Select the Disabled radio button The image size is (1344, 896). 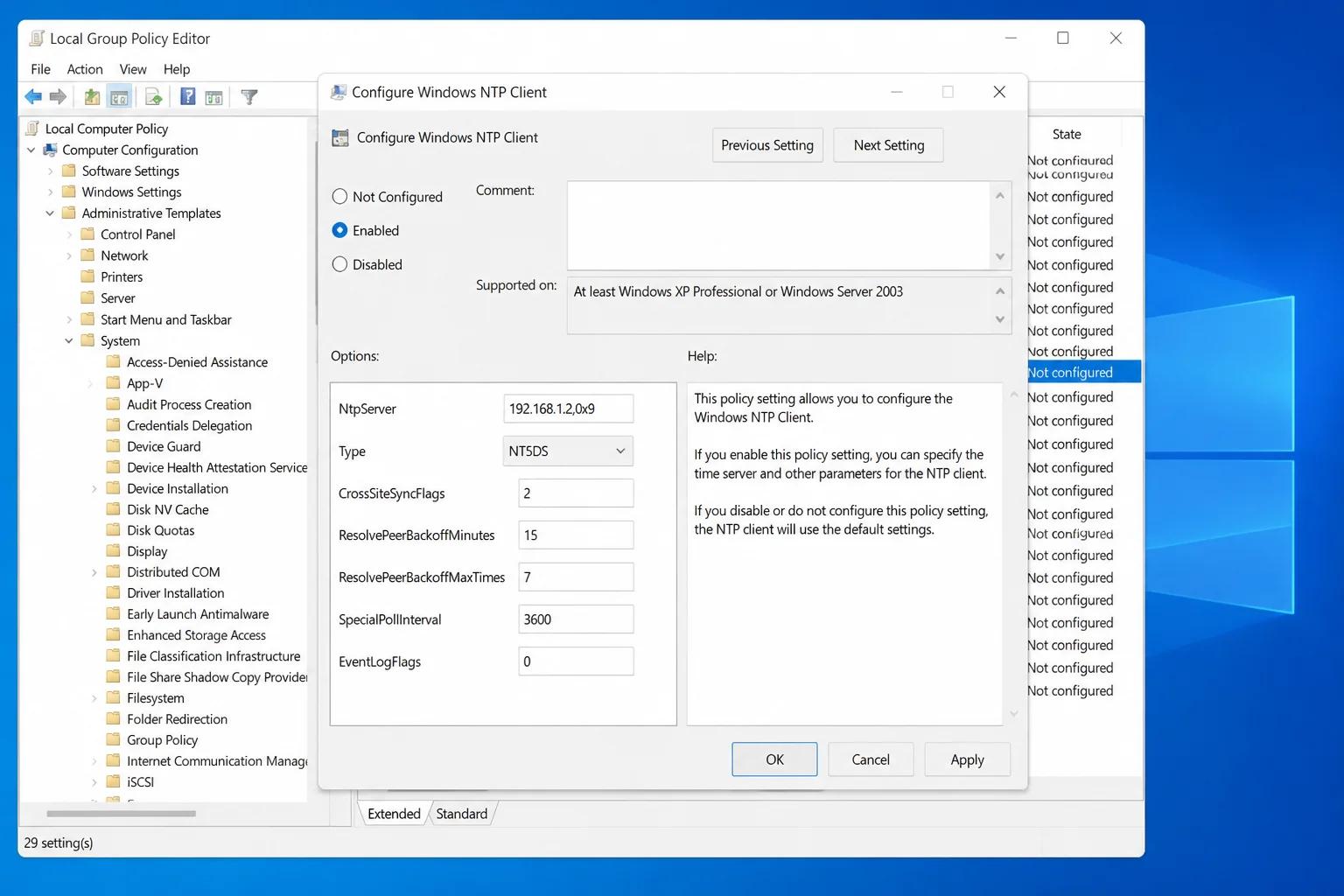pyautogui.click(x=339, y=264)
